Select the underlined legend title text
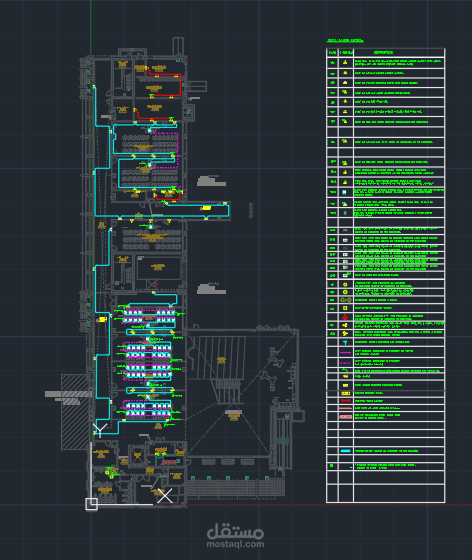Viewport: 472px width, 560px height. point(345,41)
